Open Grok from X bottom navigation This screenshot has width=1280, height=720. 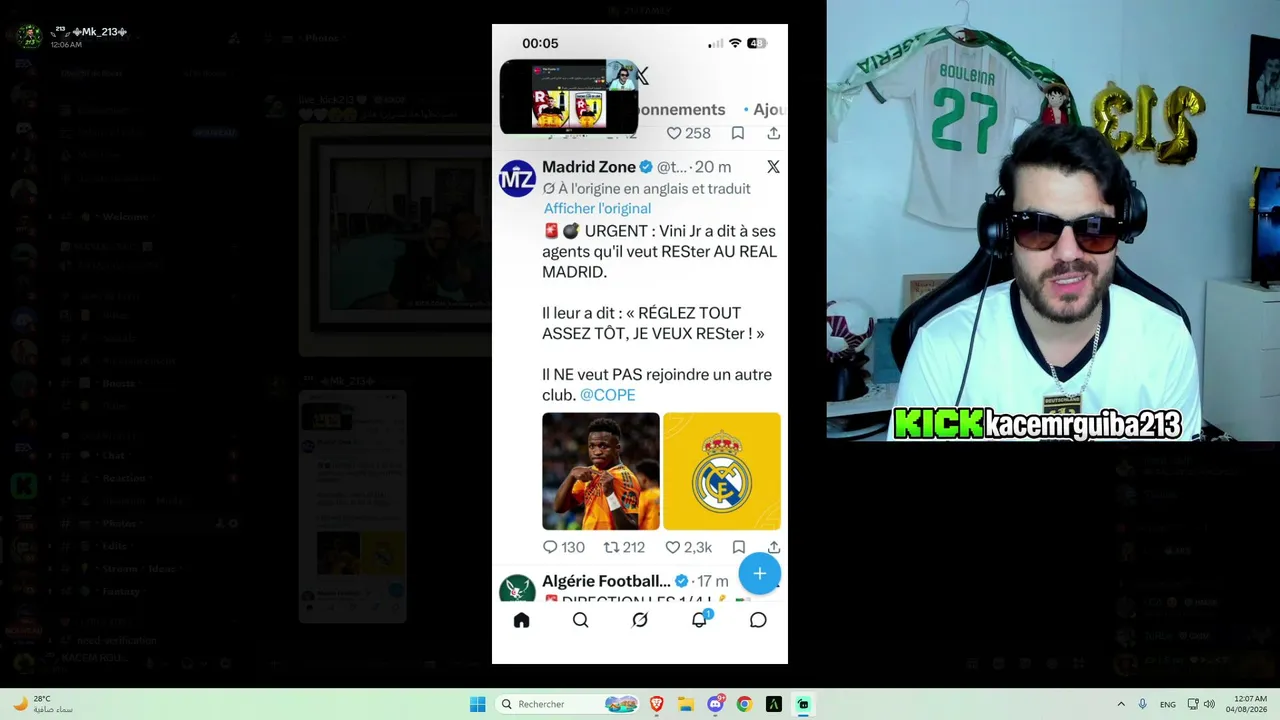point(640,620)
